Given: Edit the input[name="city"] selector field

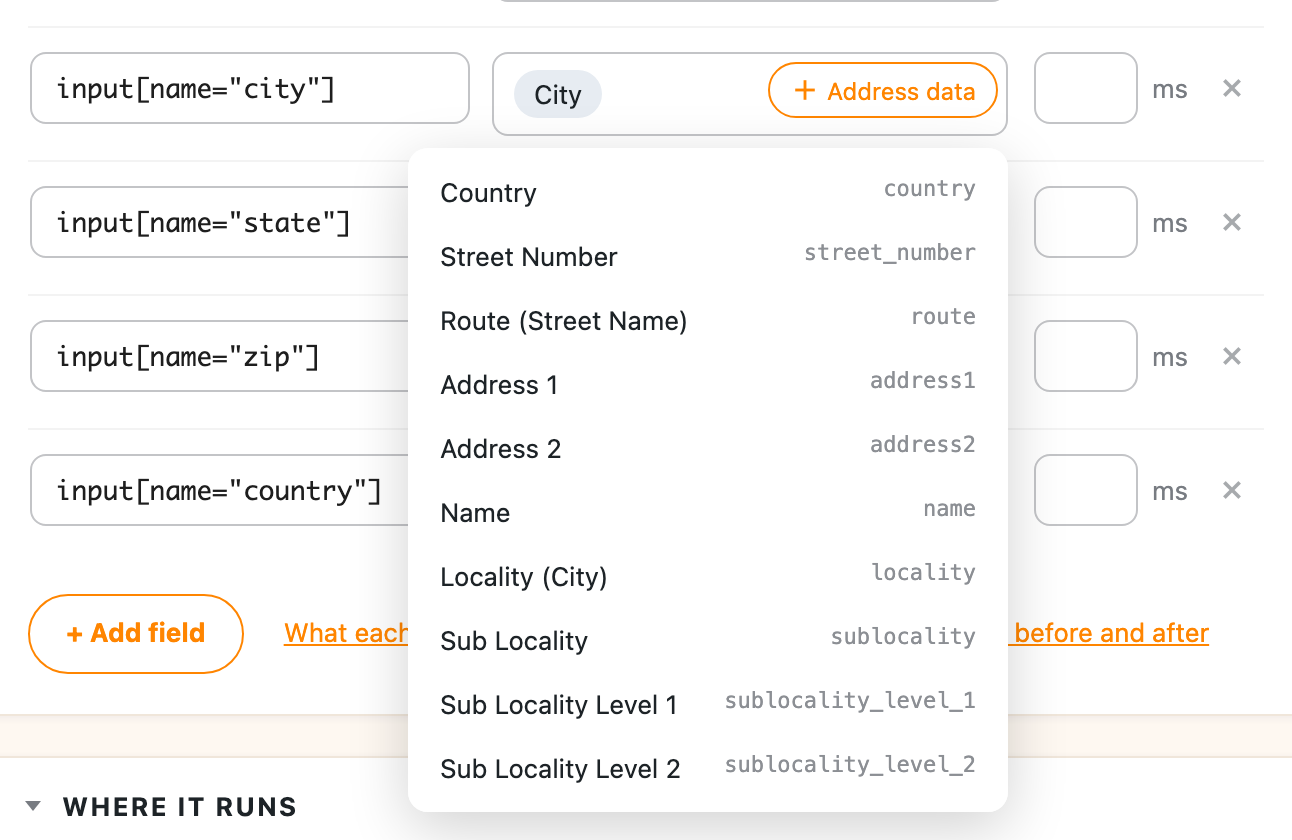Looking at the screenshot, I should [250, 88].
